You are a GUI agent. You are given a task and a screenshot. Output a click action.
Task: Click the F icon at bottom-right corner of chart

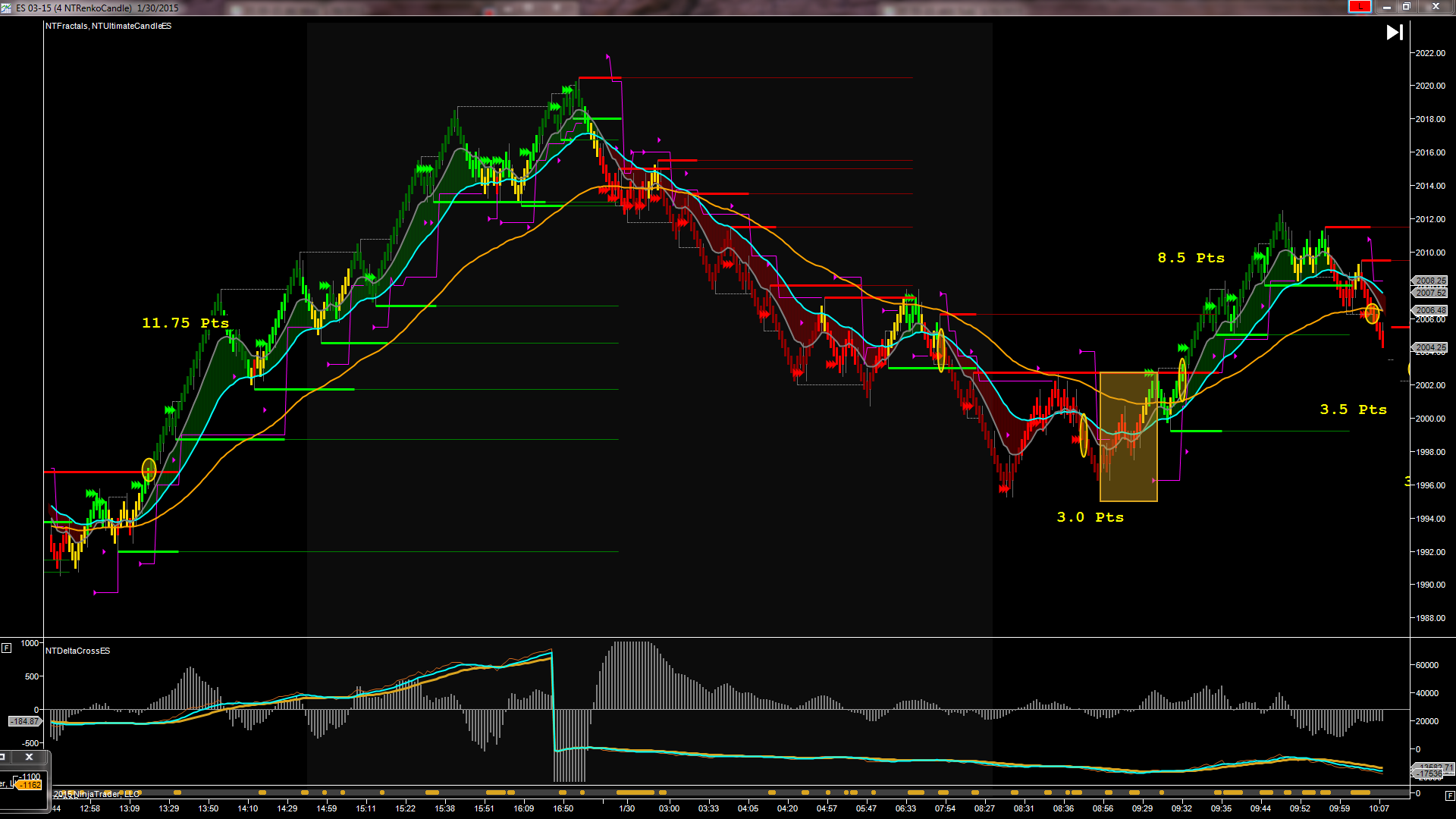pyautogui.click(x=1449, y=796)
